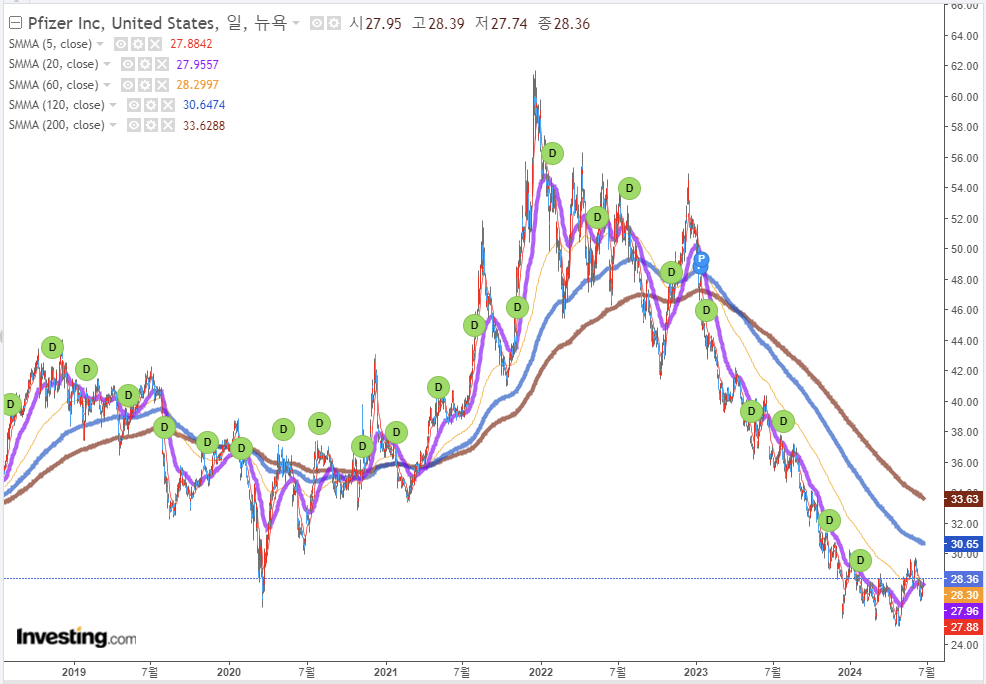Screen dimensions: 986x684
Task: Click the open price value 27.95
Action: [384, 24]
